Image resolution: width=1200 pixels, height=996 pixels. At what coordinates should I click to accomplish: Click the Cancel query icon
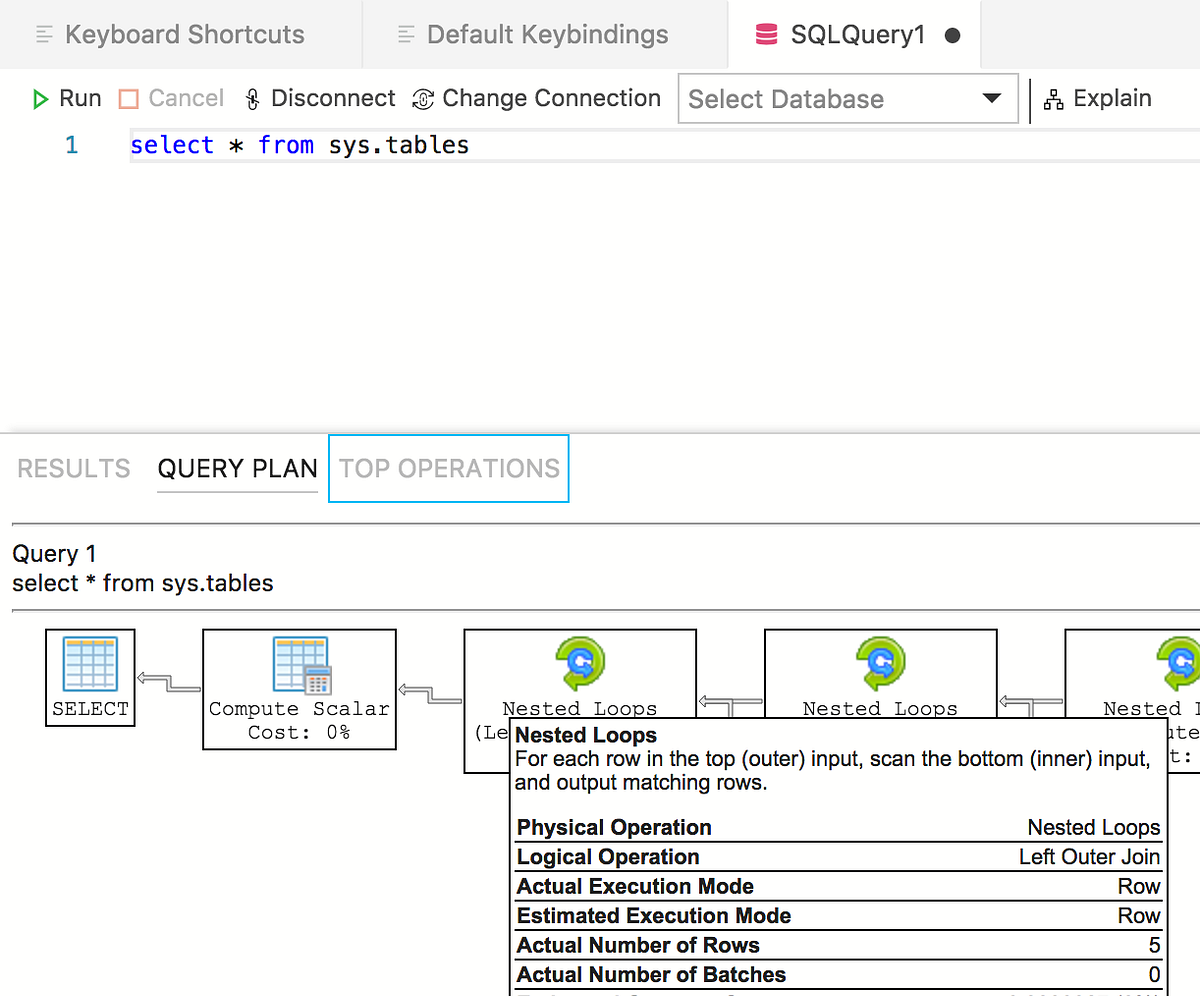coord(127,98)
